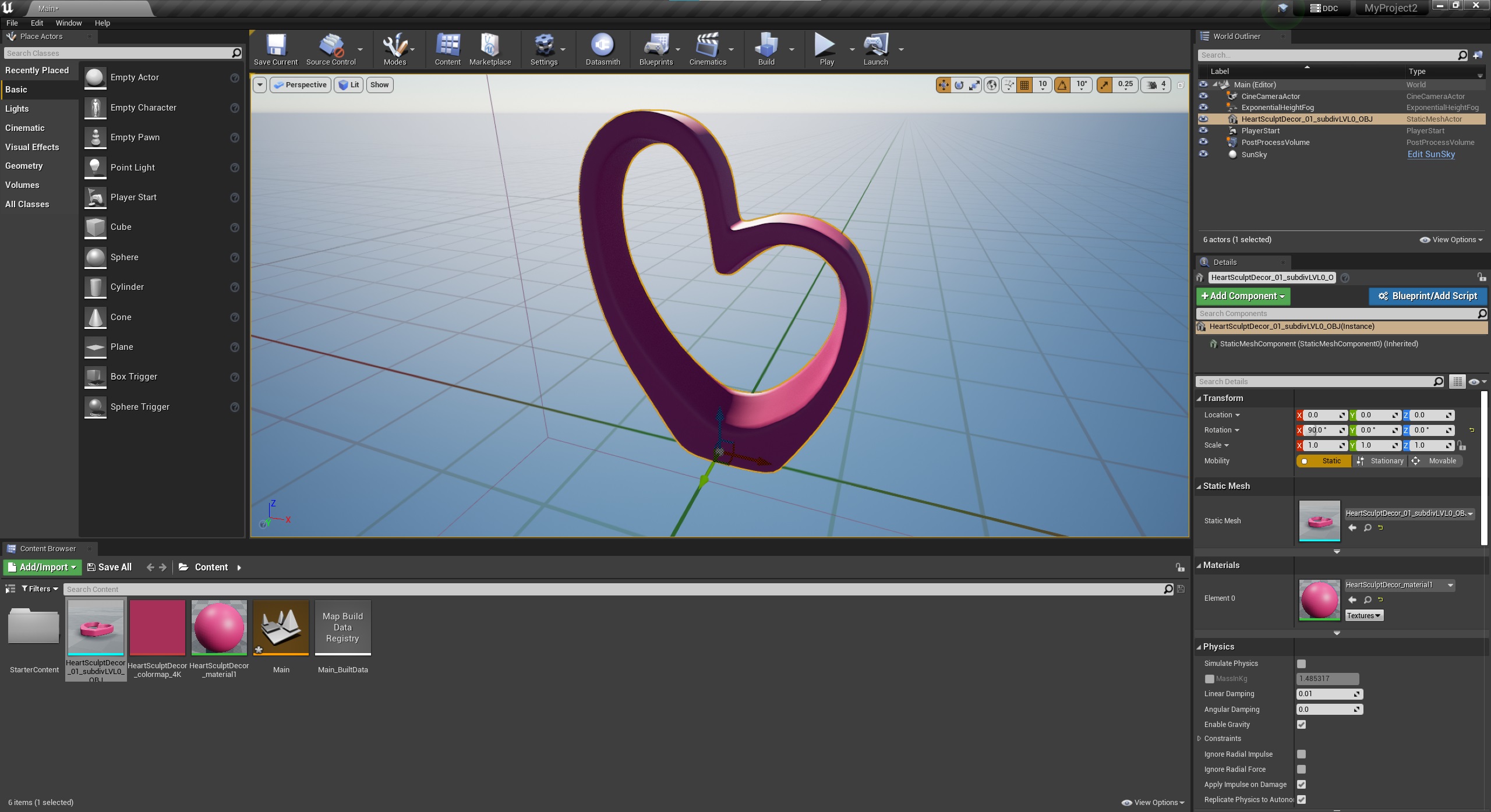The width and height of the screenshot is (1491, 812).
Task: Hide SunSky with its eye icon
Action: point(1203,154)
